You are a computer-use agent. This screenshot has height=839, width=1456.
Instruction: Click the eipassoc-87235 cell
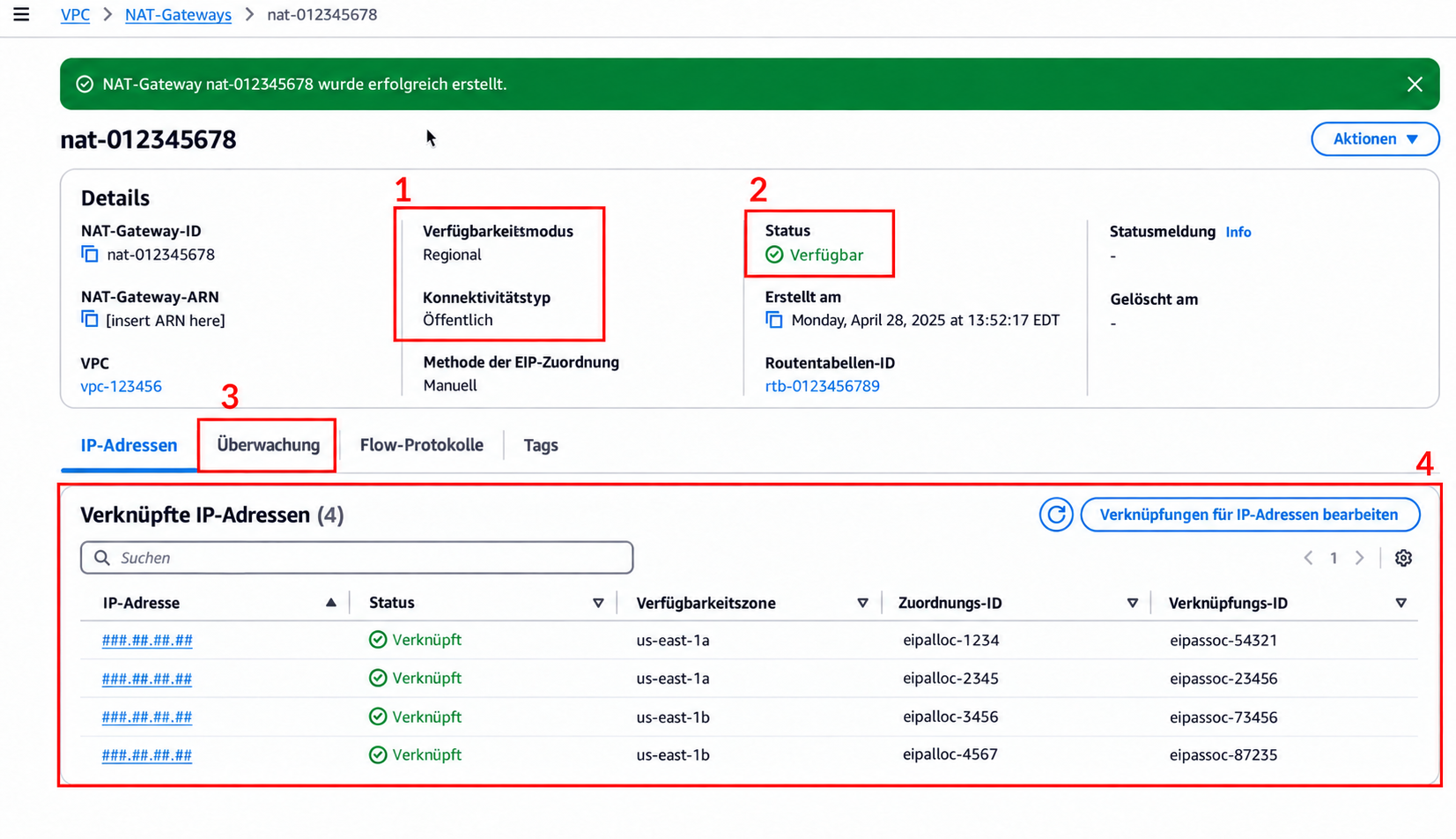[x=1223, y=754]
